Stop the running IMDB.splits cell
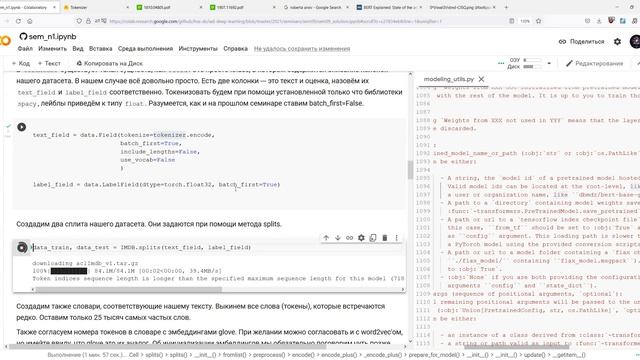Screen dimensions: 640x360 point(22,247)
